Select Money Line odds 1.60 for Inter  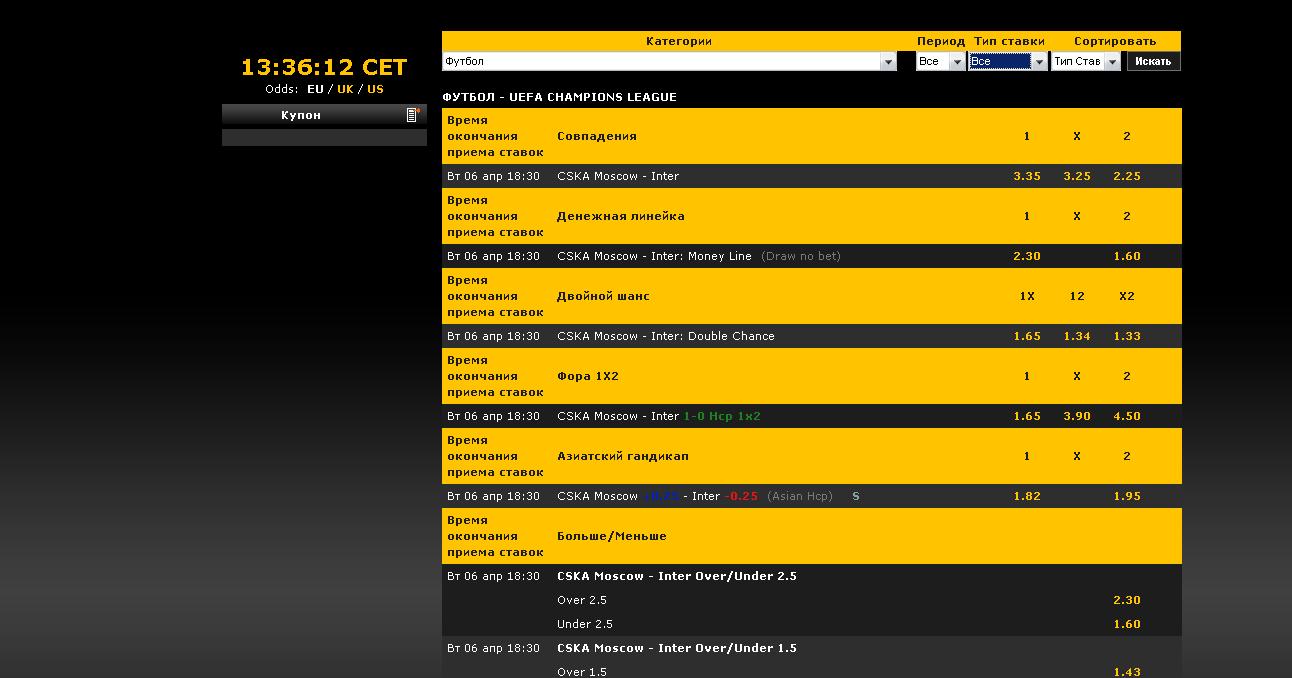(1127, 256)
